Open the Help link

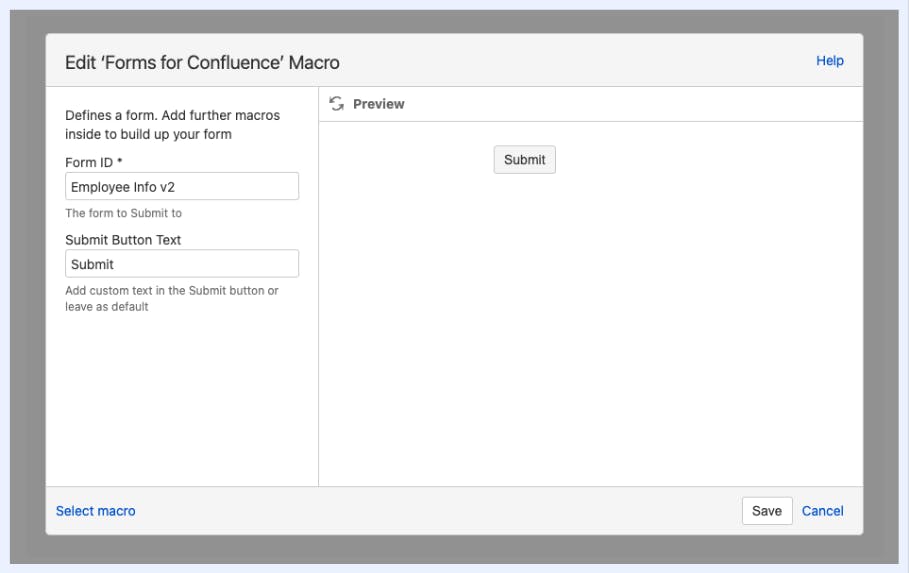point(830,61)
